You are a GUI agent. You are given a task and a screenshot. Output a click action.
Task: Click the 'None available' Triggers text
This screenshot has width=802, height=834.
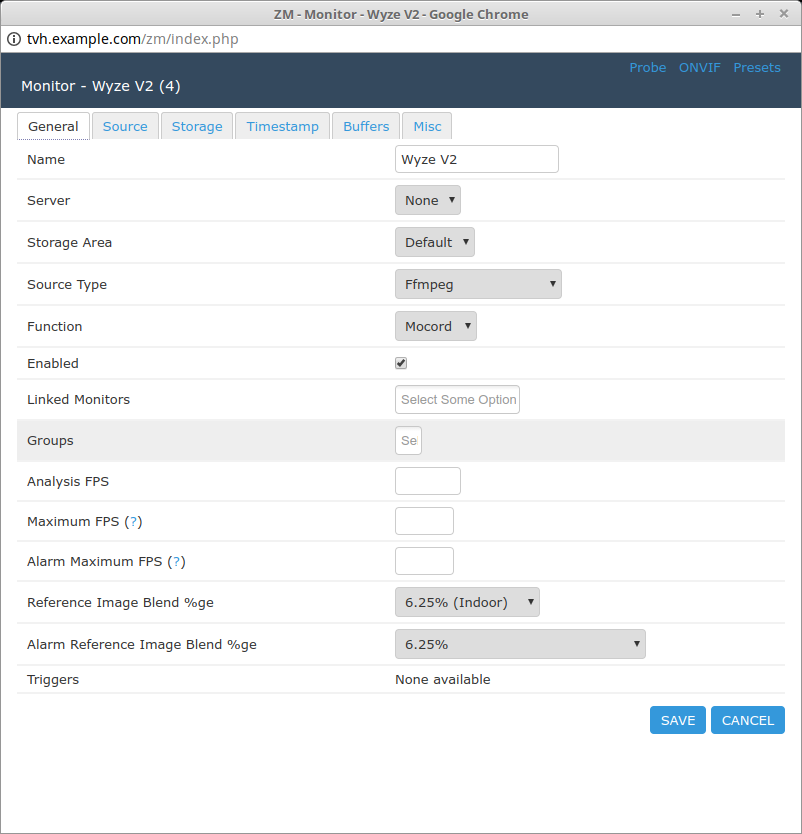click(442, 679)
